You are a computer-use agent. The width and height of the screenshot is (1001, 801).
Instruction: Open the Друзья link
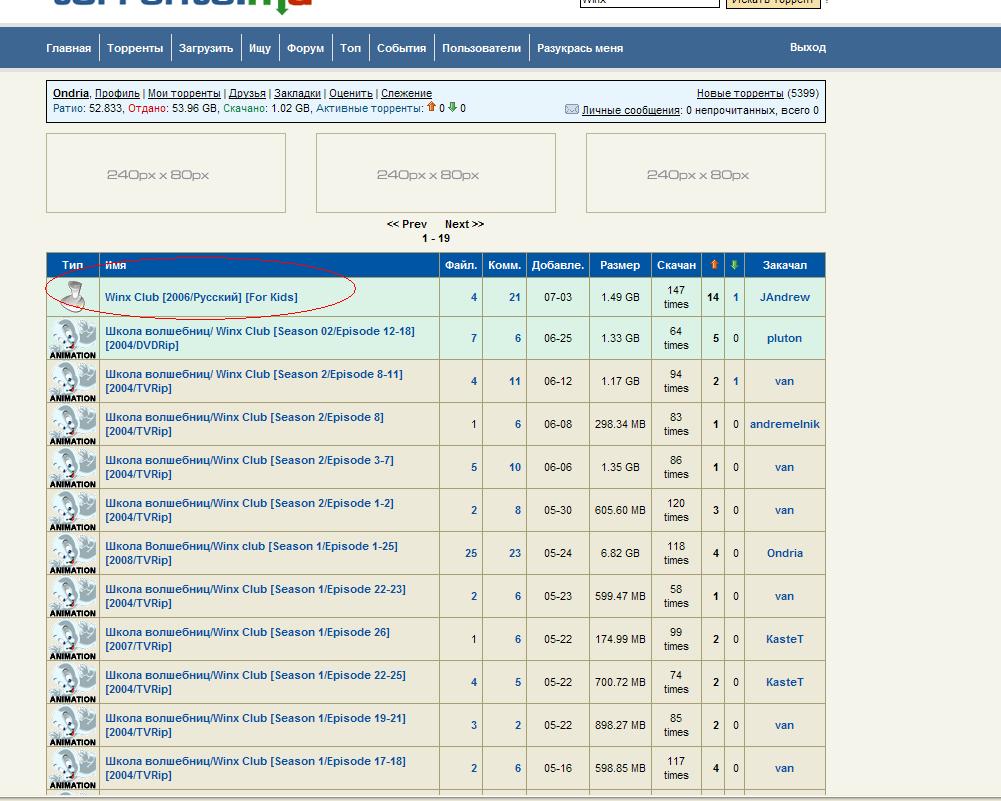(x=247, y=93)
